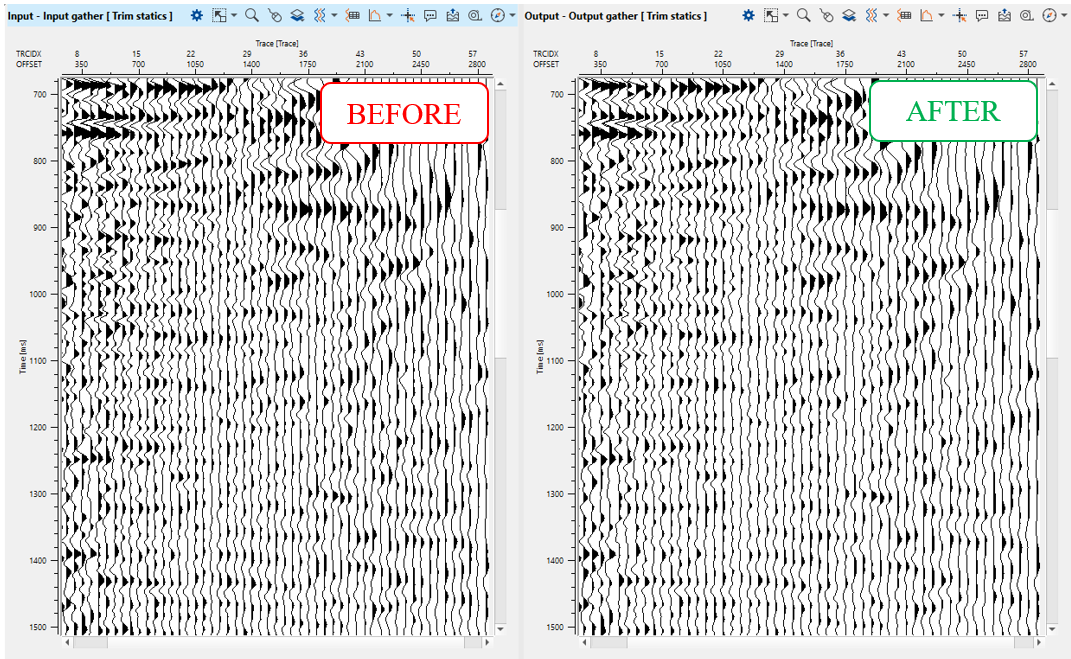Open settings gear in the Input gather toolbar
This screenshot has height=659, width=1071.
click(x=197, y=16)
